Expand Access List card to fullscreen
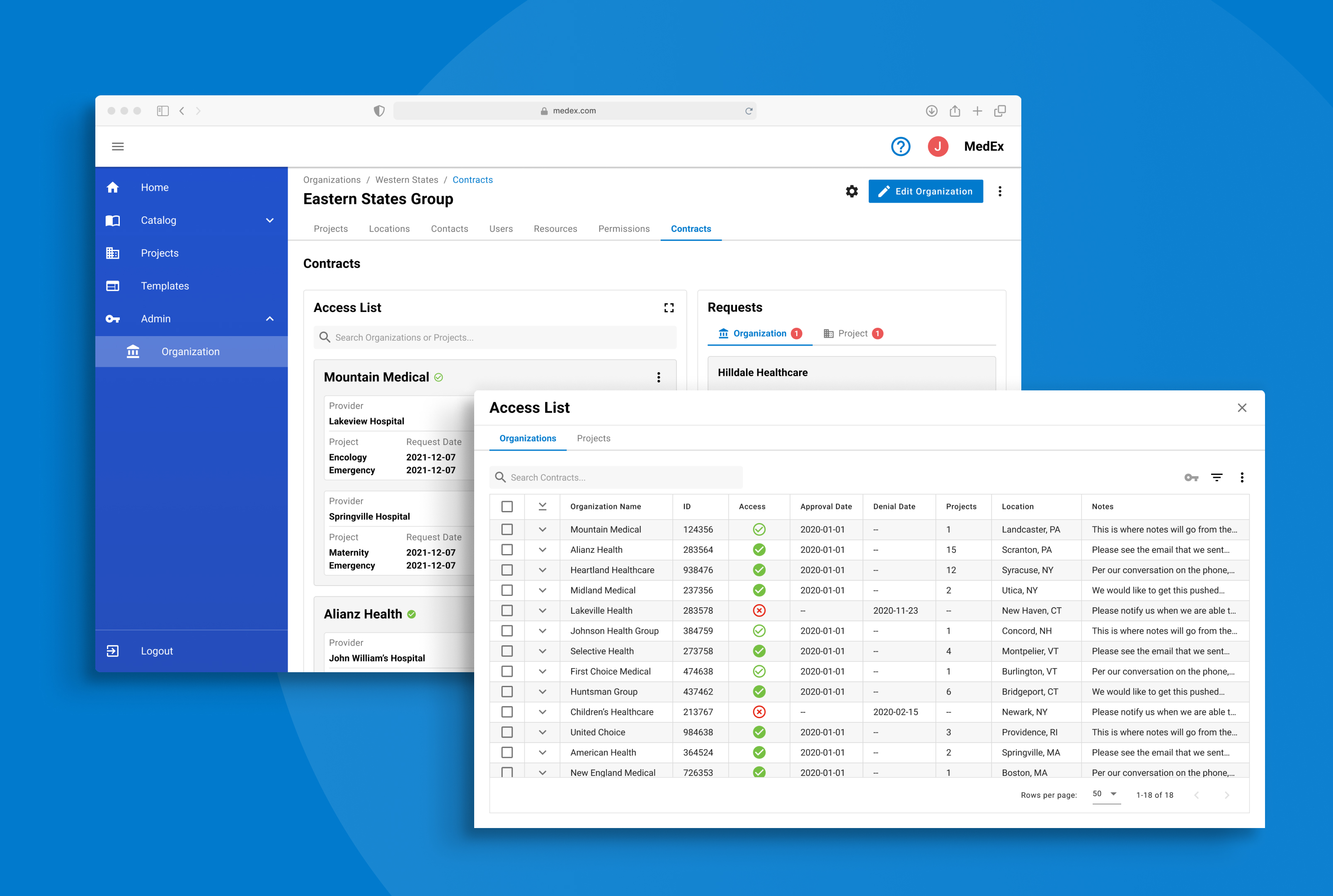 pos(669,308)
